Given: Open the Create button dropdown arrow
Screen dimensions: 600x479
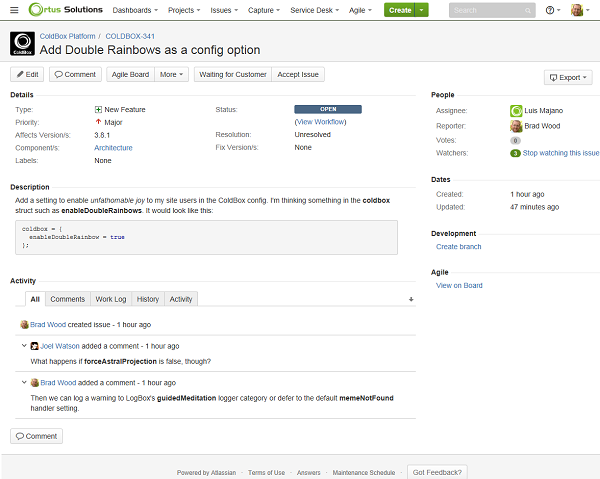Looking at the screenshot, I should (x=423, y=10).
